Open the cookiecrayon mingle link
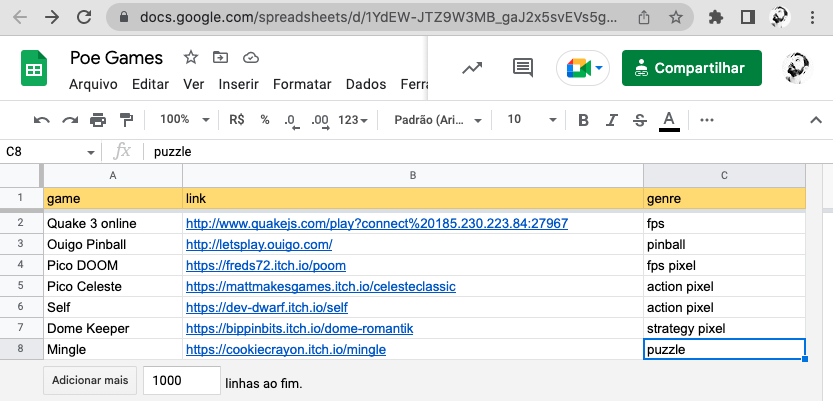 pos(286,349)
